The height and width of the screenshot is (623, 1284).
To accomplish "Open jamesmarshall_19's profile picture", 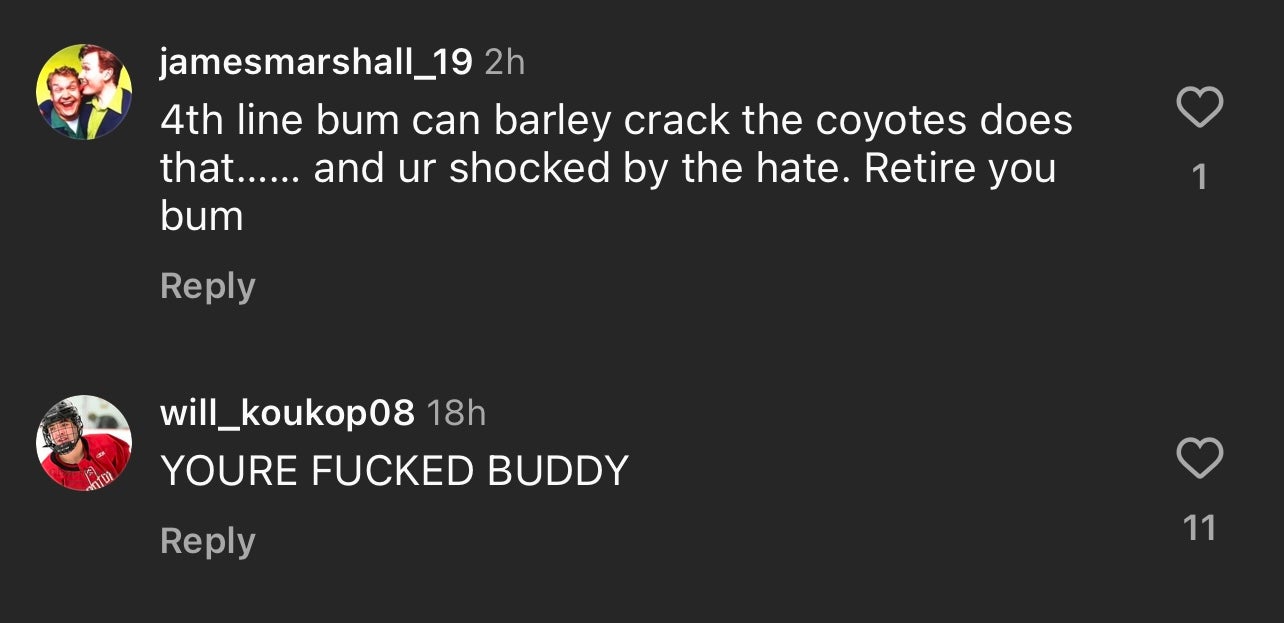I will (84, 92).
